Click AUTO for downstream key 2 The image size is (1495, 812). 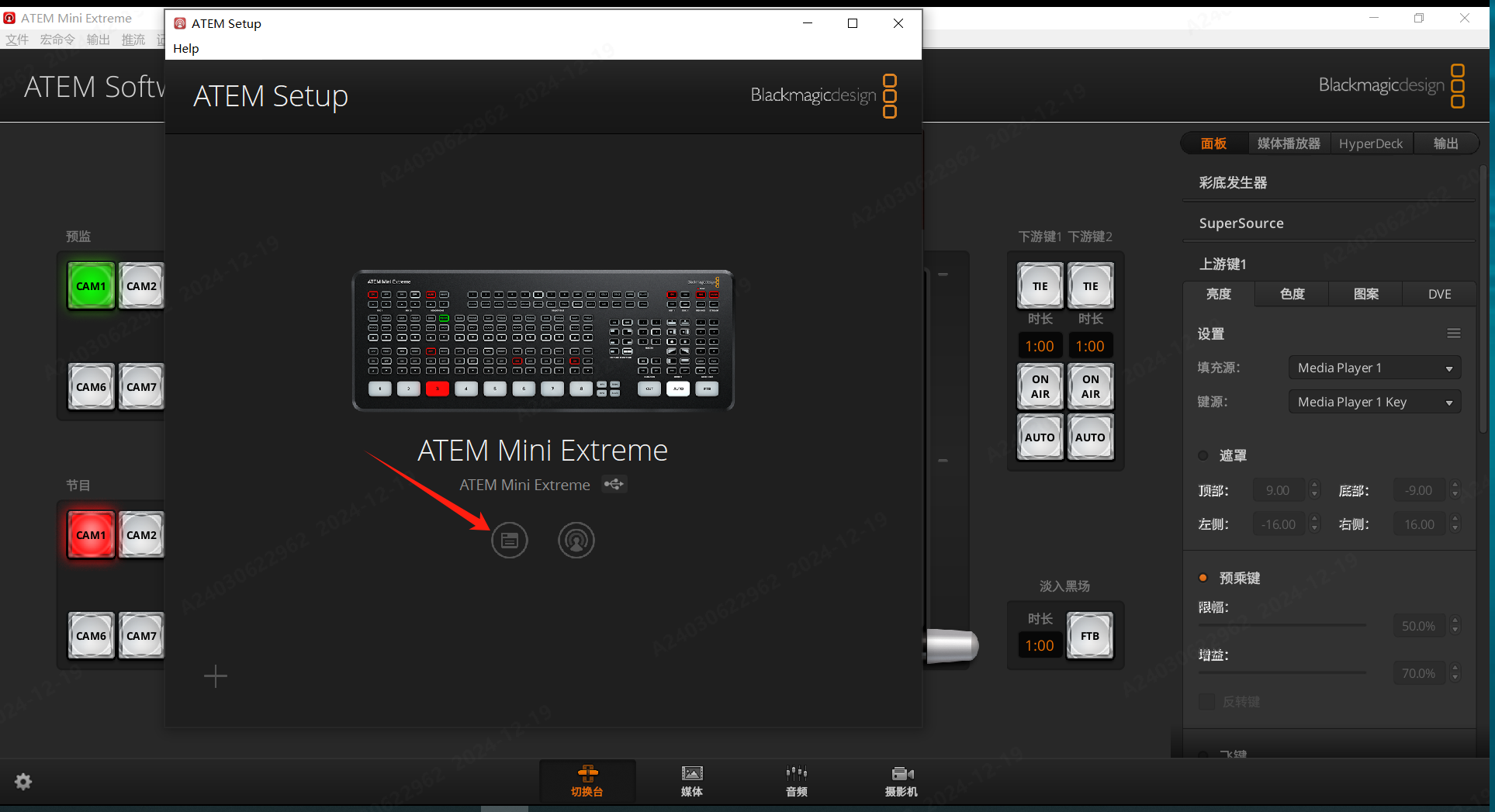[x=1091, y=437]
